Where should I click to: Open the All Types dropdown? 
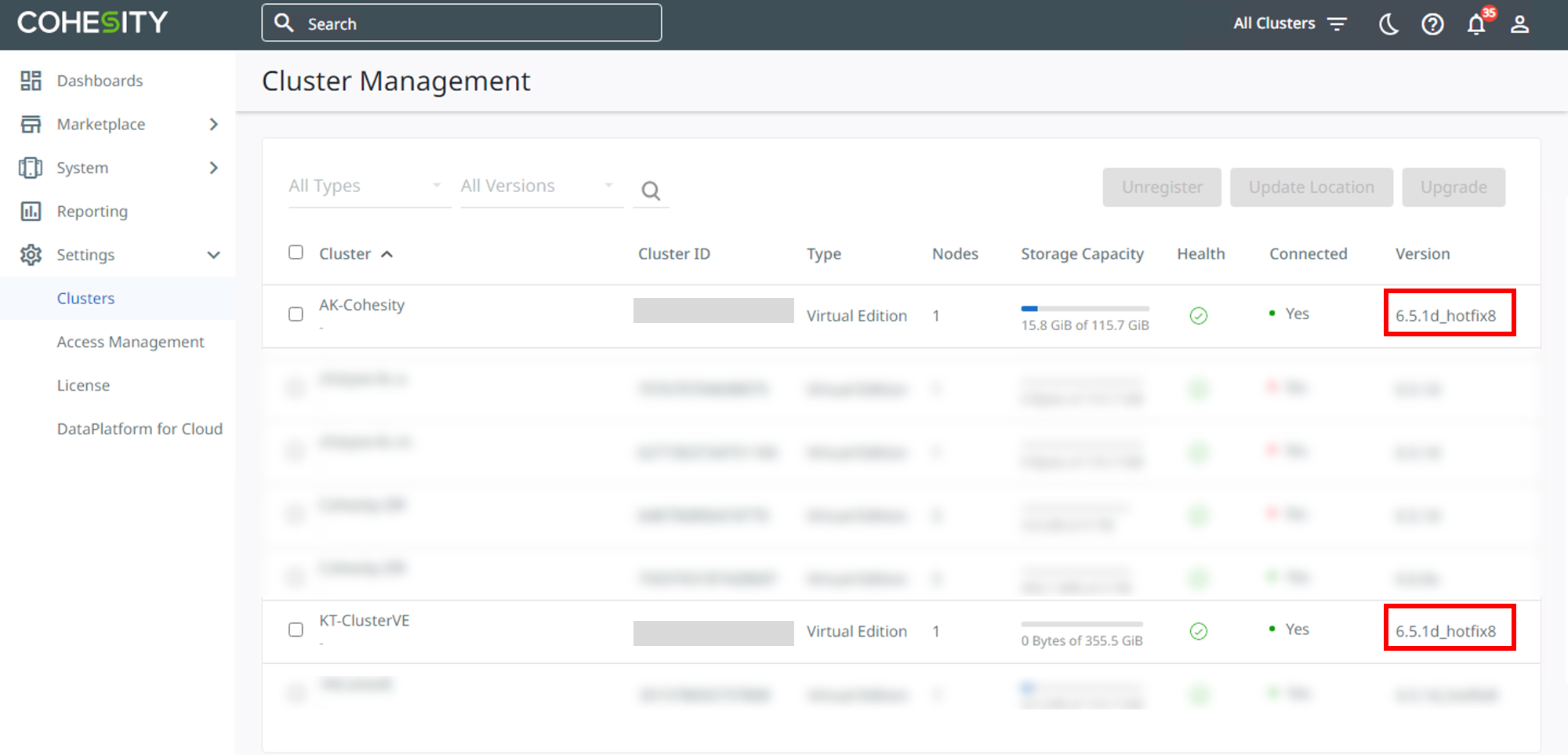369,187
